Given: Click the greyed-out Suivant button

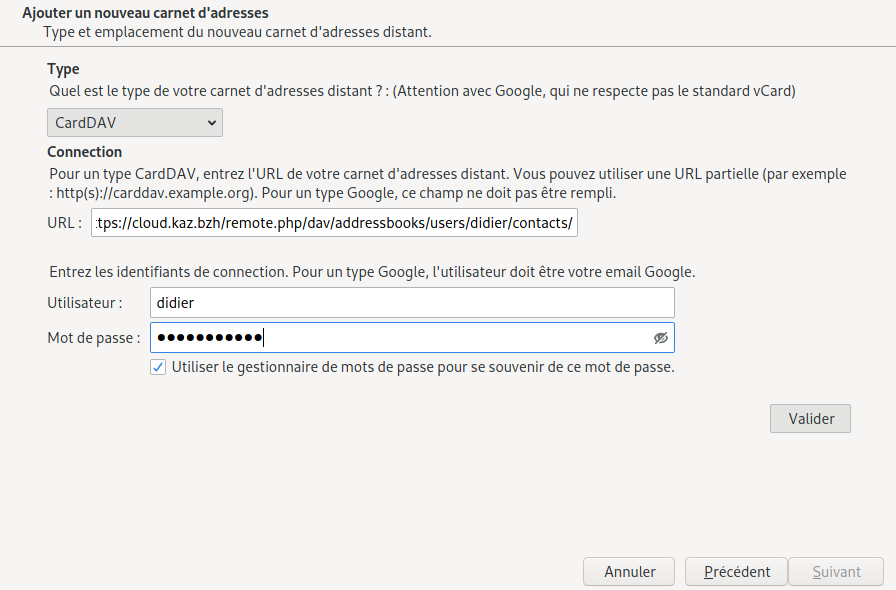Looking at the screenshot, I should 836,572.
